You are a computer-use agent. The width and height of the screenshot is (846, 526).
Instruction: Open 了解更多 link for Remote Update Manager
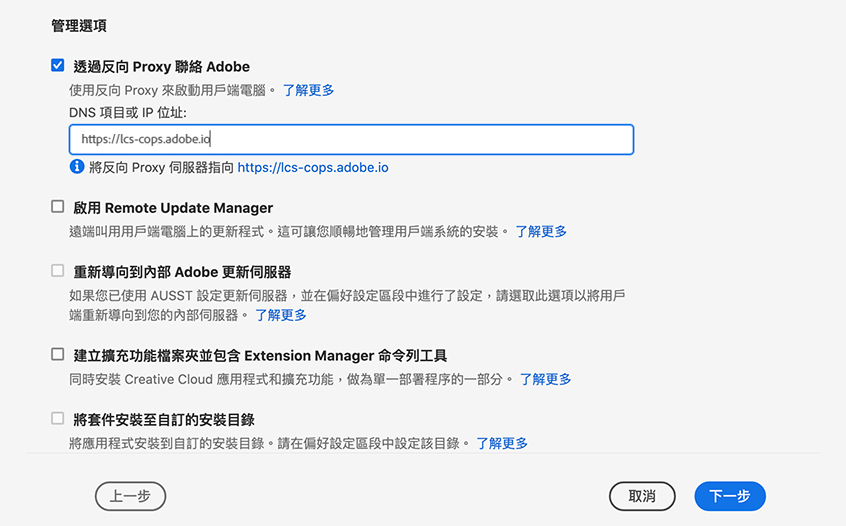point(541,232)
